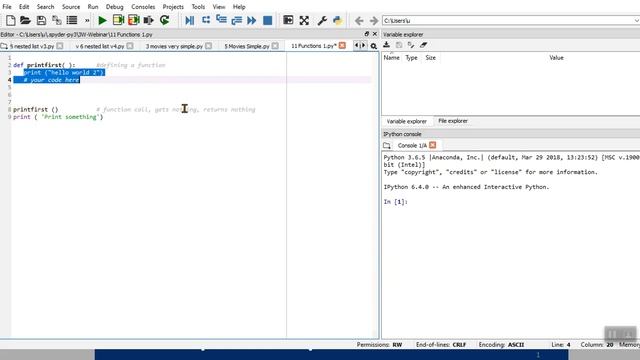Sort by Type column header
The height and width of the screenshot is (360, 640).
pyautogui.click(x=411, y=58)
